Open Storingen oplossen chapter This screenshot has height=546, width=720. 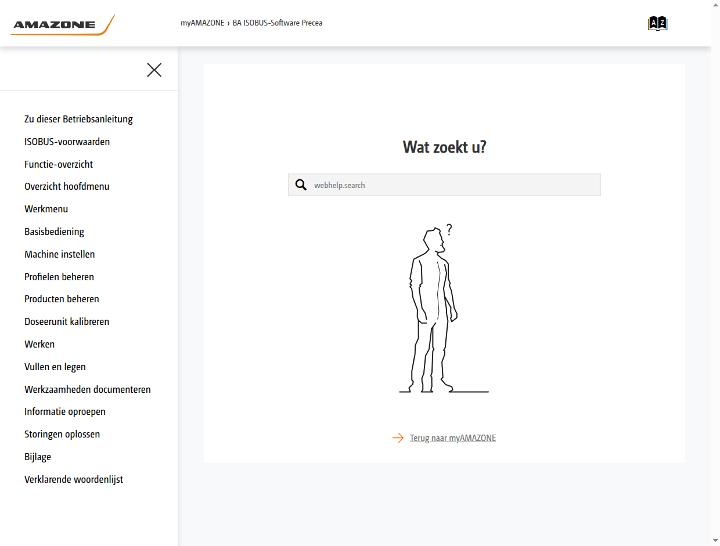click(62, 434)
